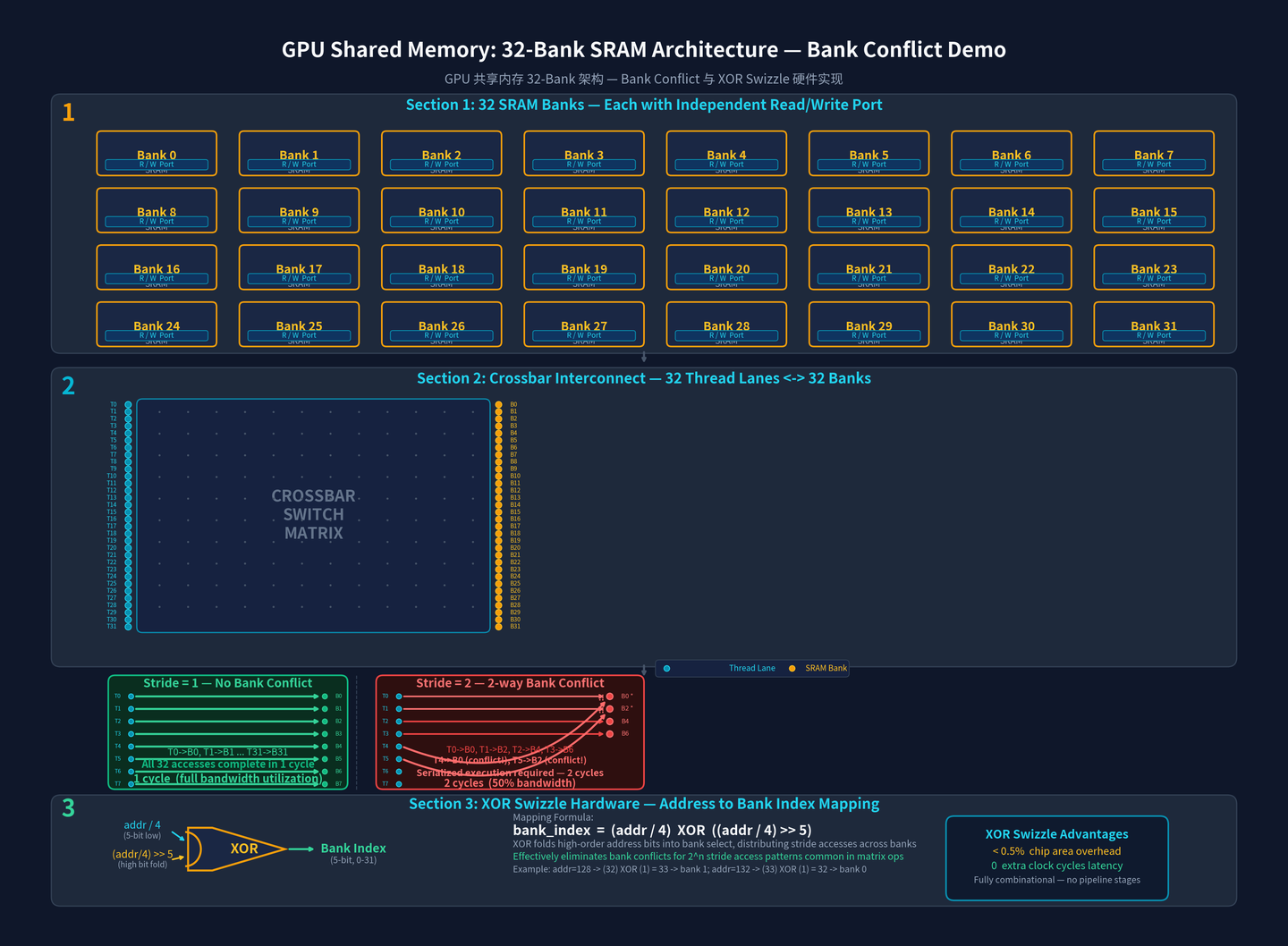The height and width of the screenshot is (946, 1288).
Task: Click '0 extra clock cycles latency'
Action: 1057,866
